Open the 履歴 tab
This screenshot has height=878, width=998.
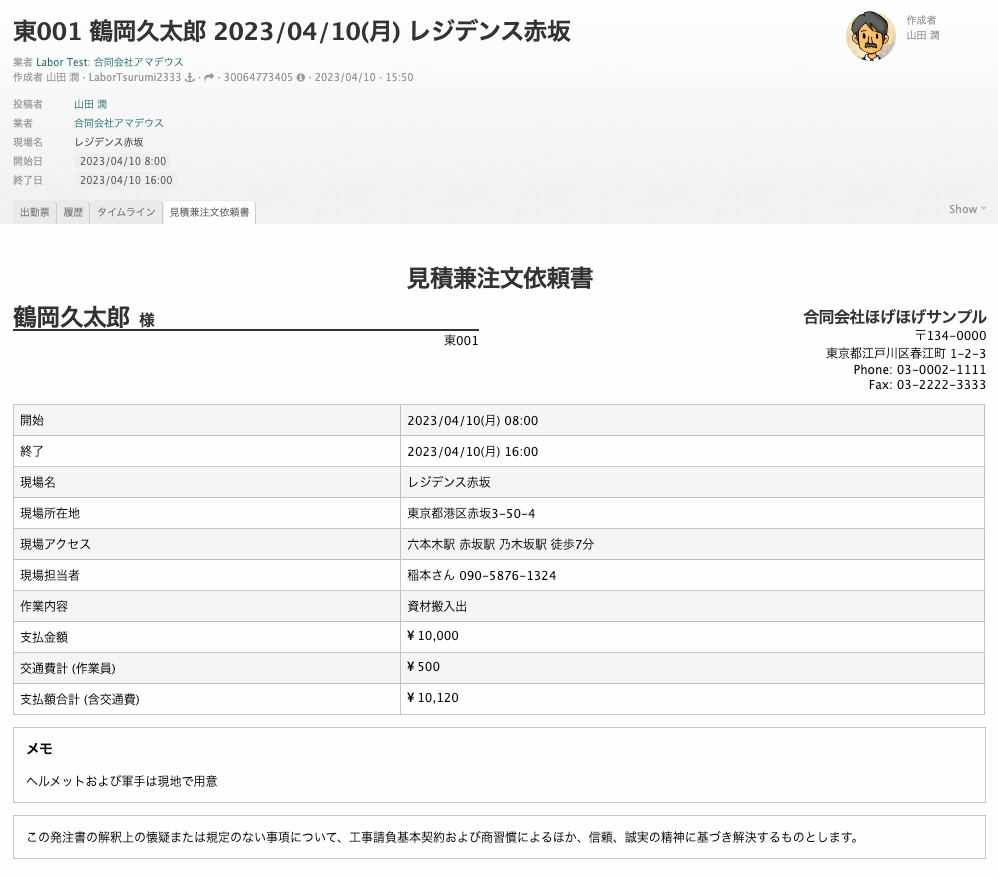pyautogui.click(x=73, y=212)
